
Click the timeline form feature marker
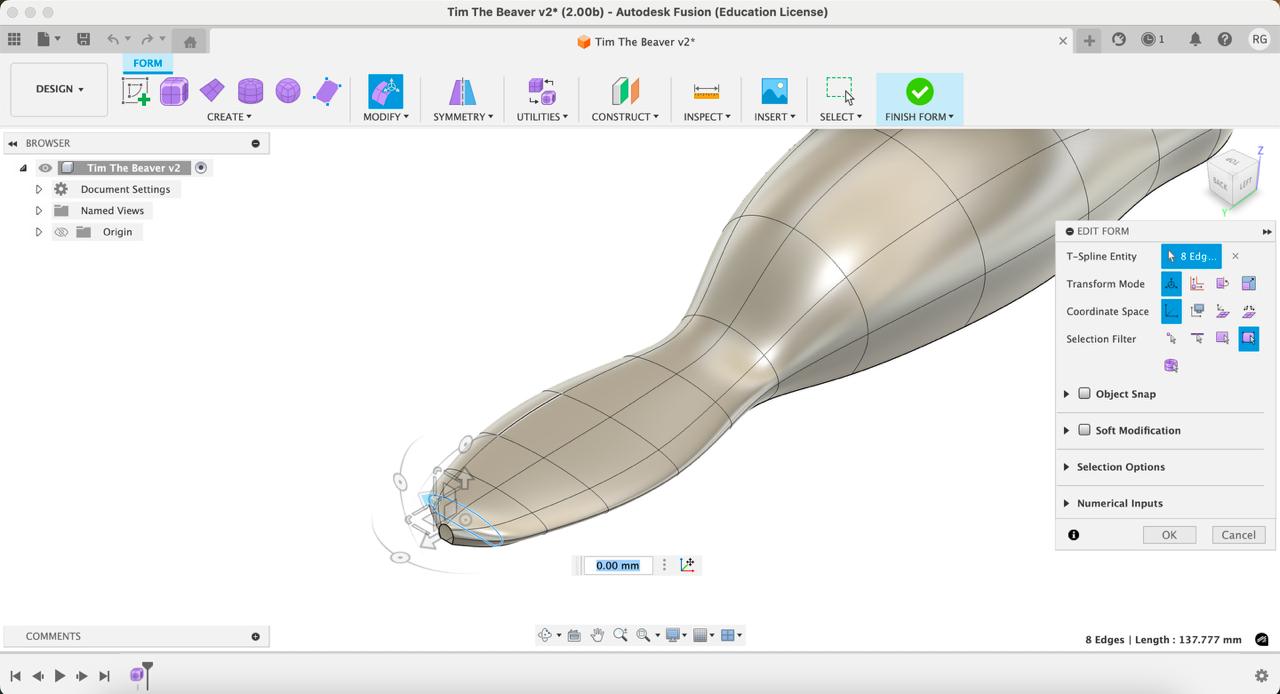point(137,675)
